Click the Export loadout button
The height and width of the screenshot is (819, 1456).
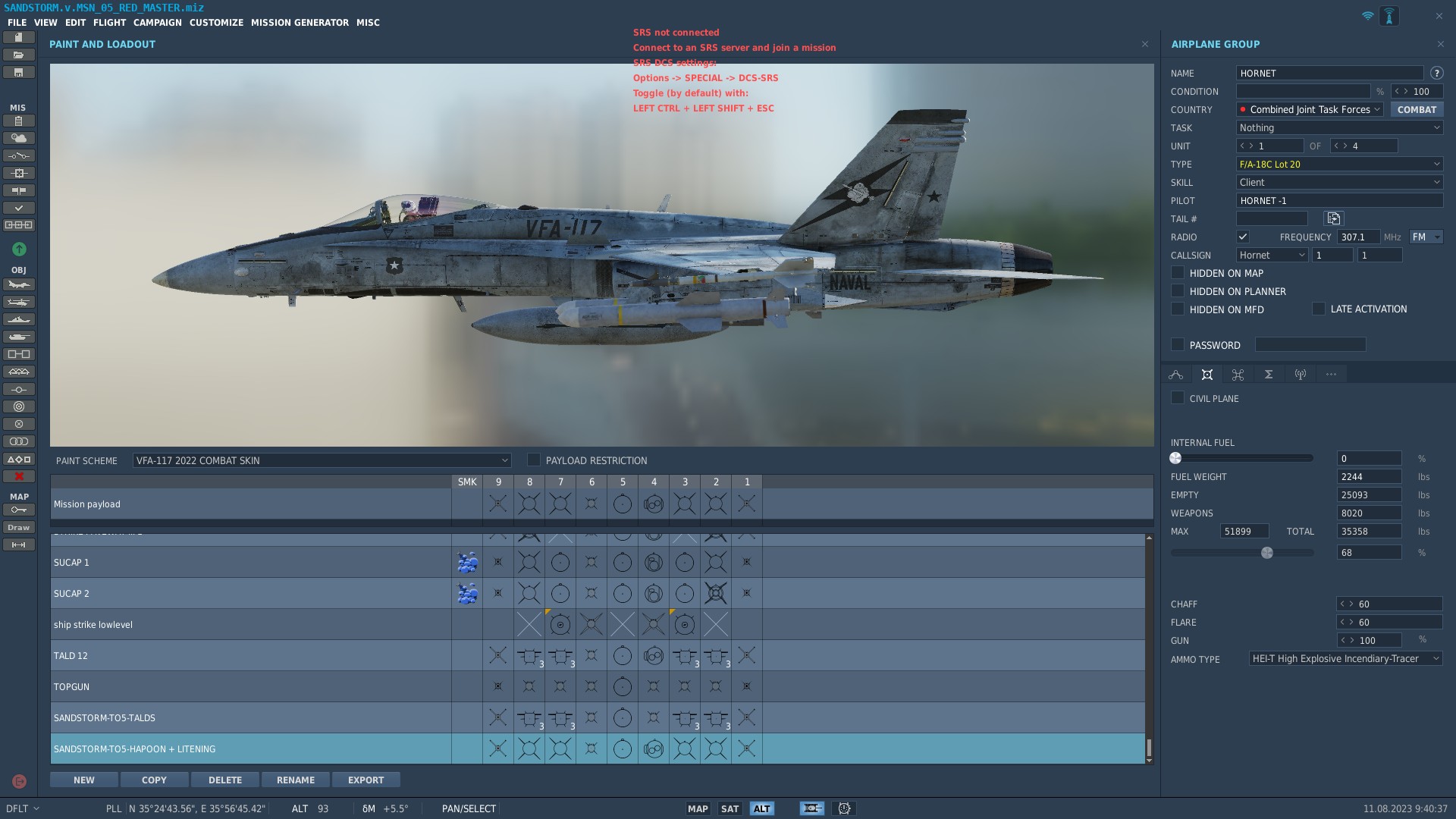(366, 780)
